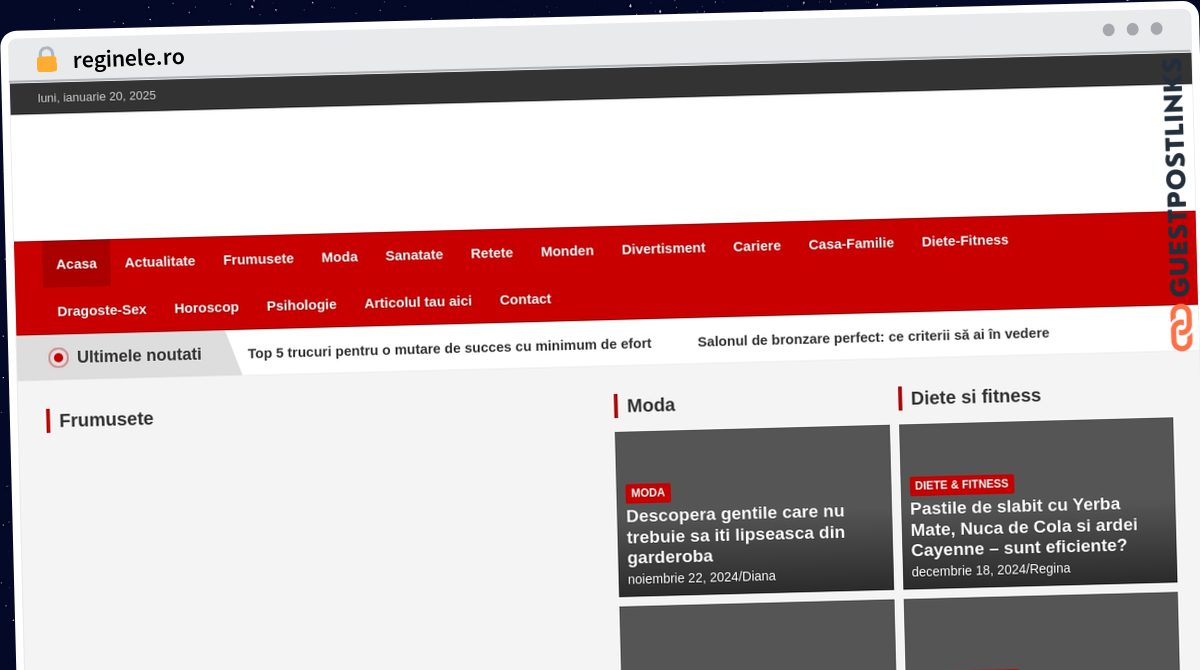Open Pastile de slabit cu Yerba Mate article
This screenshot has height=670, width=1200.
coord(1023,526)
